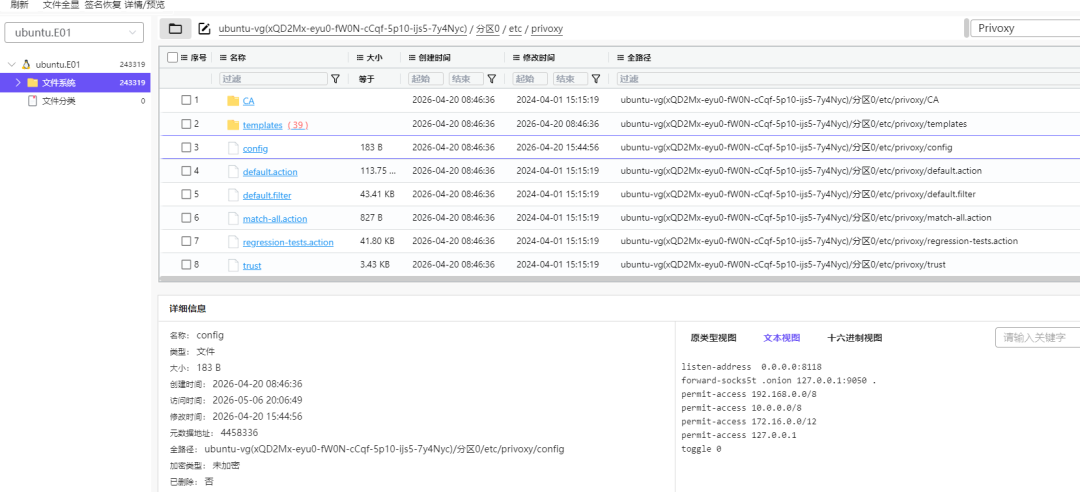Click the keyword search field in preview

coord(1037,338)
